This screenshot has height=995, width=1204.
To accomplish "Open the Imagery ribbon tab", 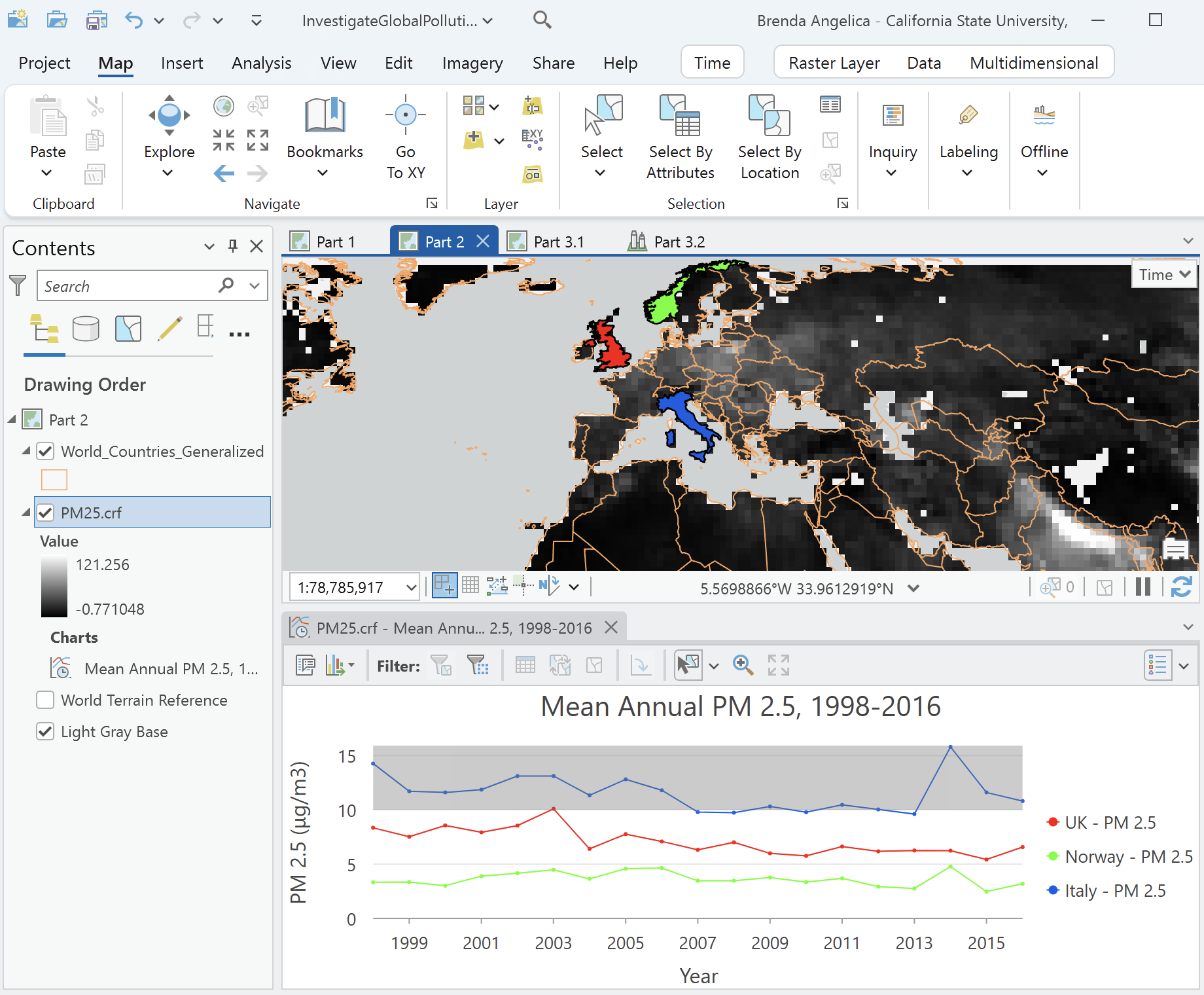I will (x=472, y=63).
